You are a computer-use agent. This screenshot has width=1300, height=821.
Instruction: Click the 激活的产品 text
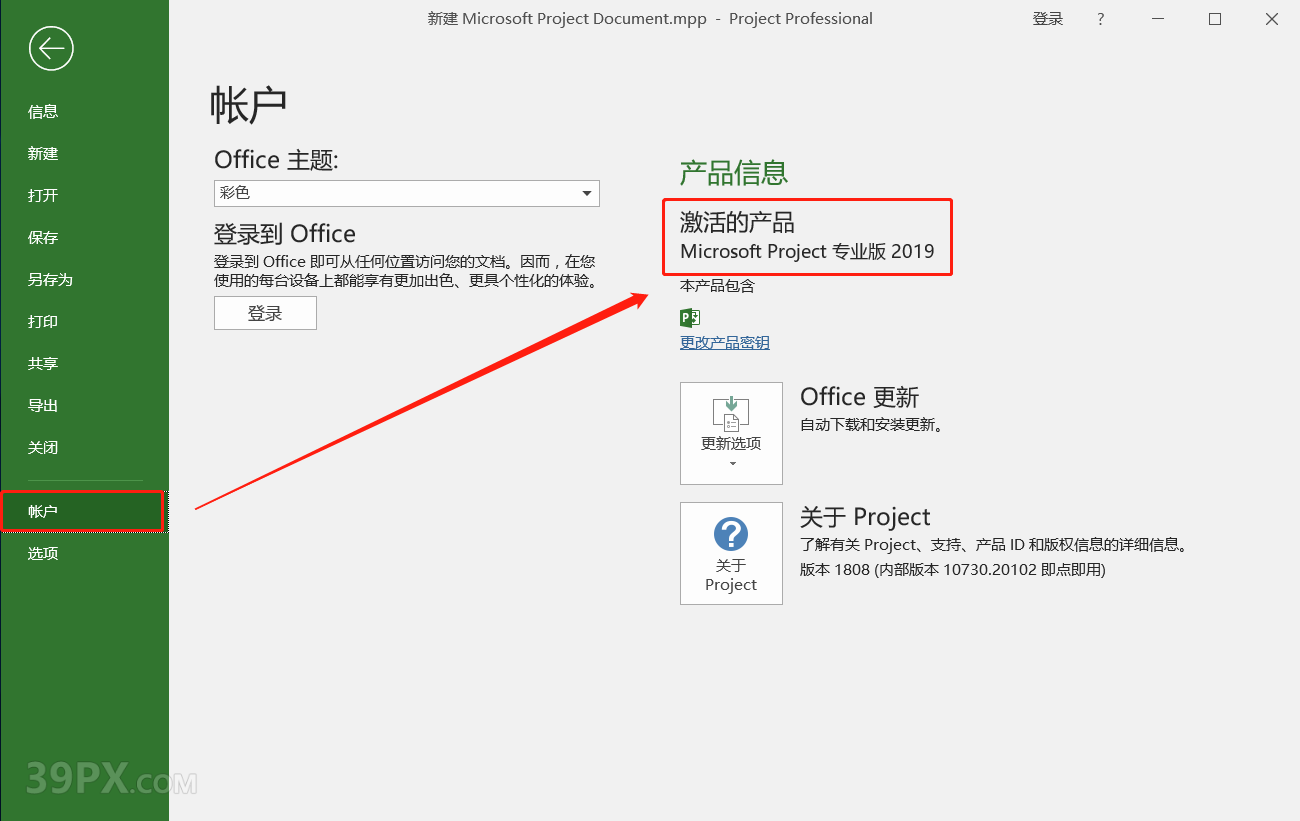coord(737,221)
